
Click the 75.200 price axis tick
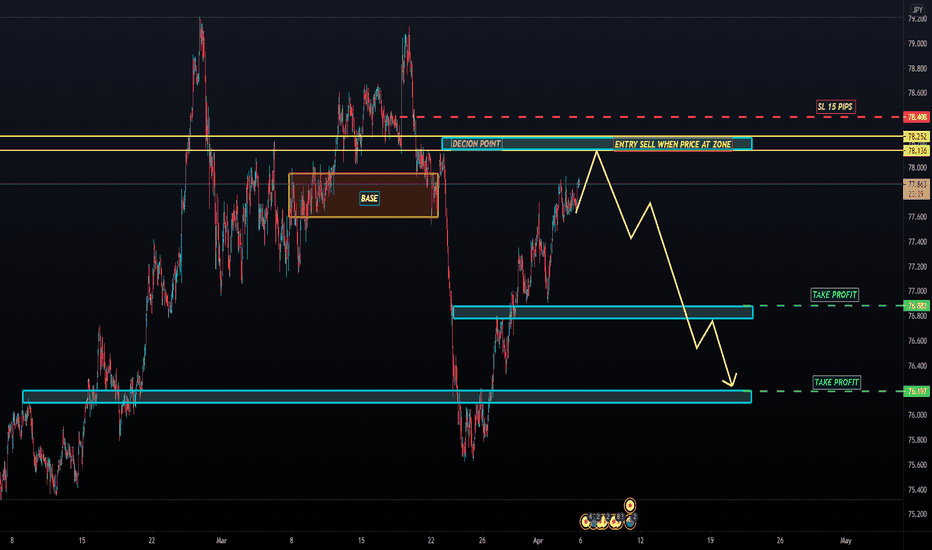click(917, 514)
